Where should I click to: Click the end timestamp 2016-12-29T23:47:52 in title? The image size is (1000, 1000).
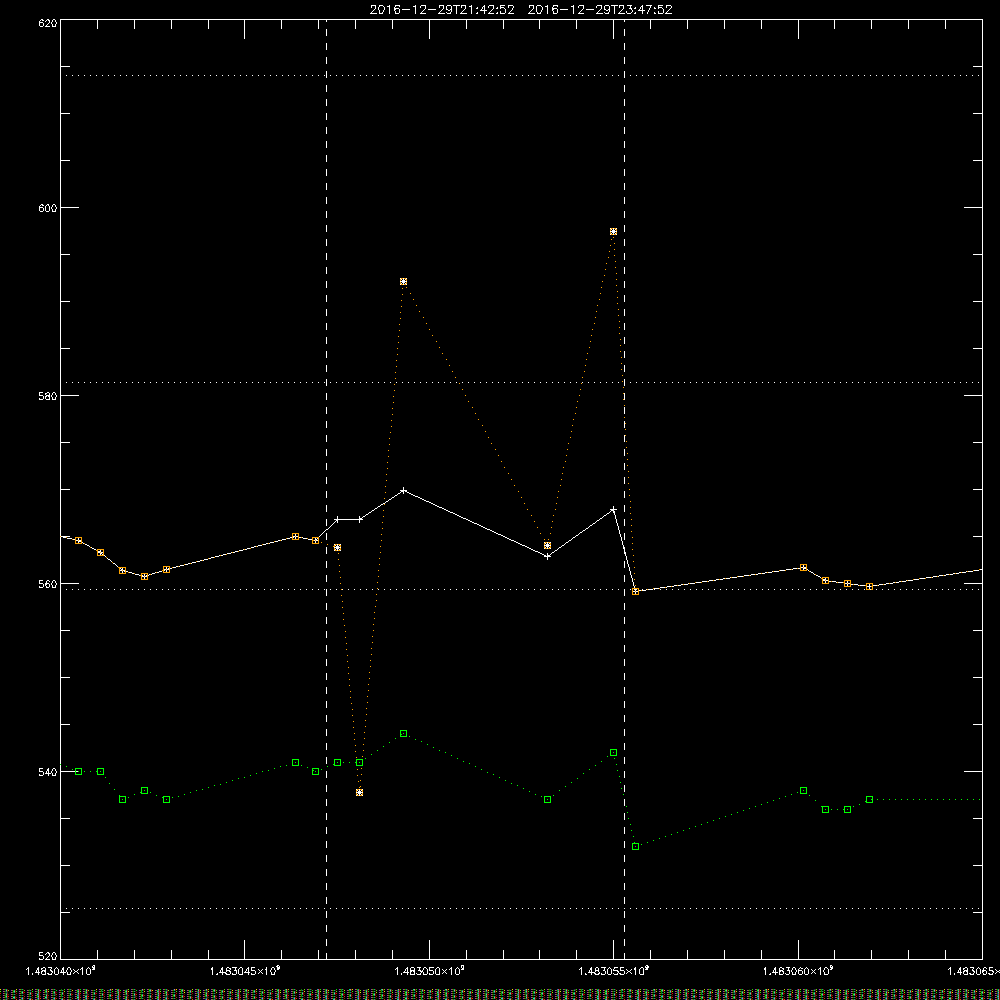[600, 10]
